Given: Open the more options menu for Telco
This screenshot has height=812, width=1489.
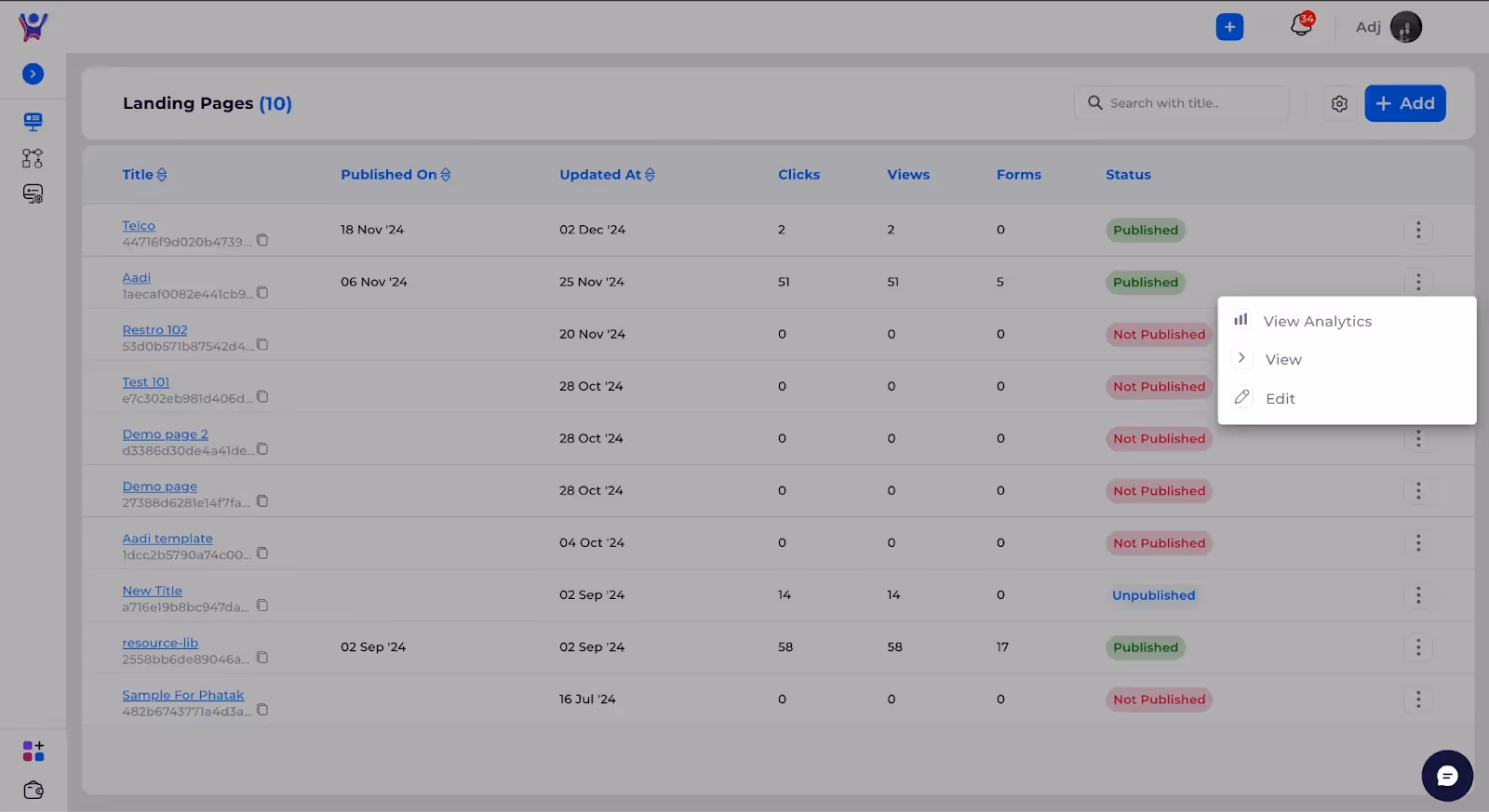Looking at the screenshot, I should (x=1418, y=230).
